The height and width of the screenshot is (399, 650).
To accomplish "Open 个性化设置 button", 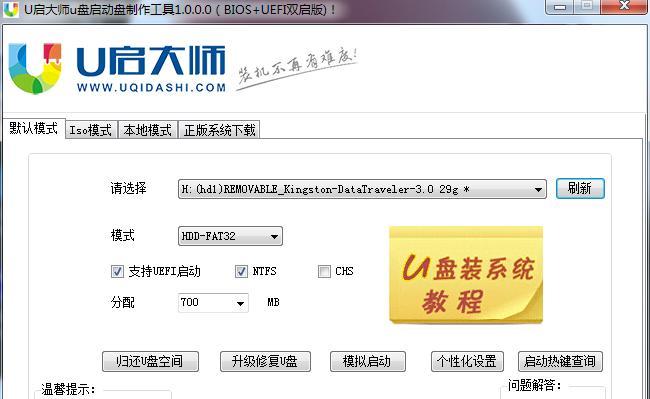I will coord(467,361).
